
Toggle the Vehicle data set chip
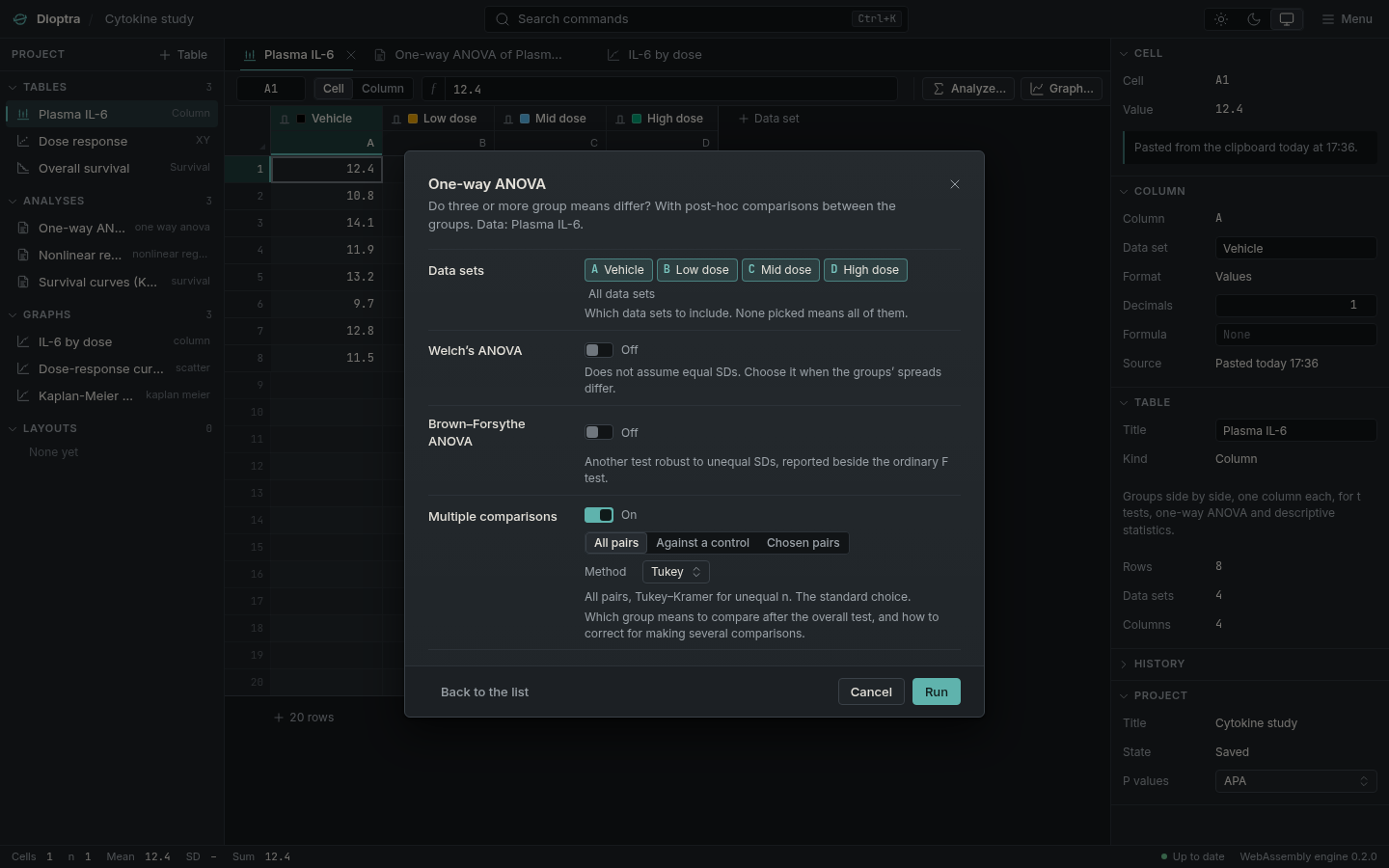point(618,270)
